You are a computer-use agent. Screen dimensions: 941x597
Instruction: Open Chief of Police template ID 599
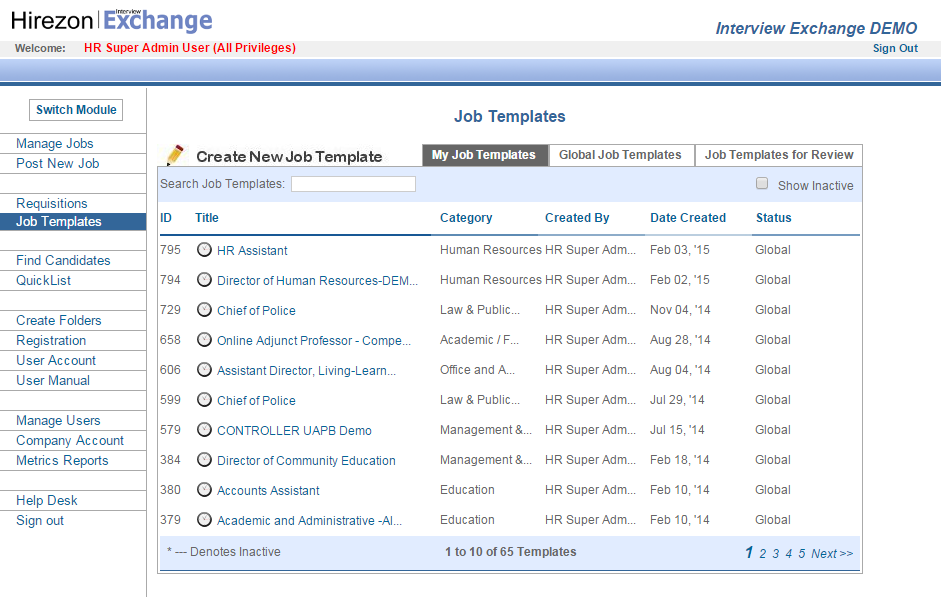256,401
